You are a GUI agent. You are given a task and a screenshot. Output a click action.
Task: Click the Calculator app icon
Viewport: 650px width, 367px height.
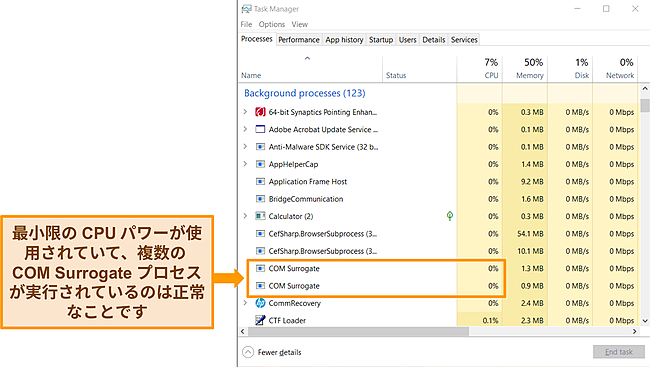[260, 216]
